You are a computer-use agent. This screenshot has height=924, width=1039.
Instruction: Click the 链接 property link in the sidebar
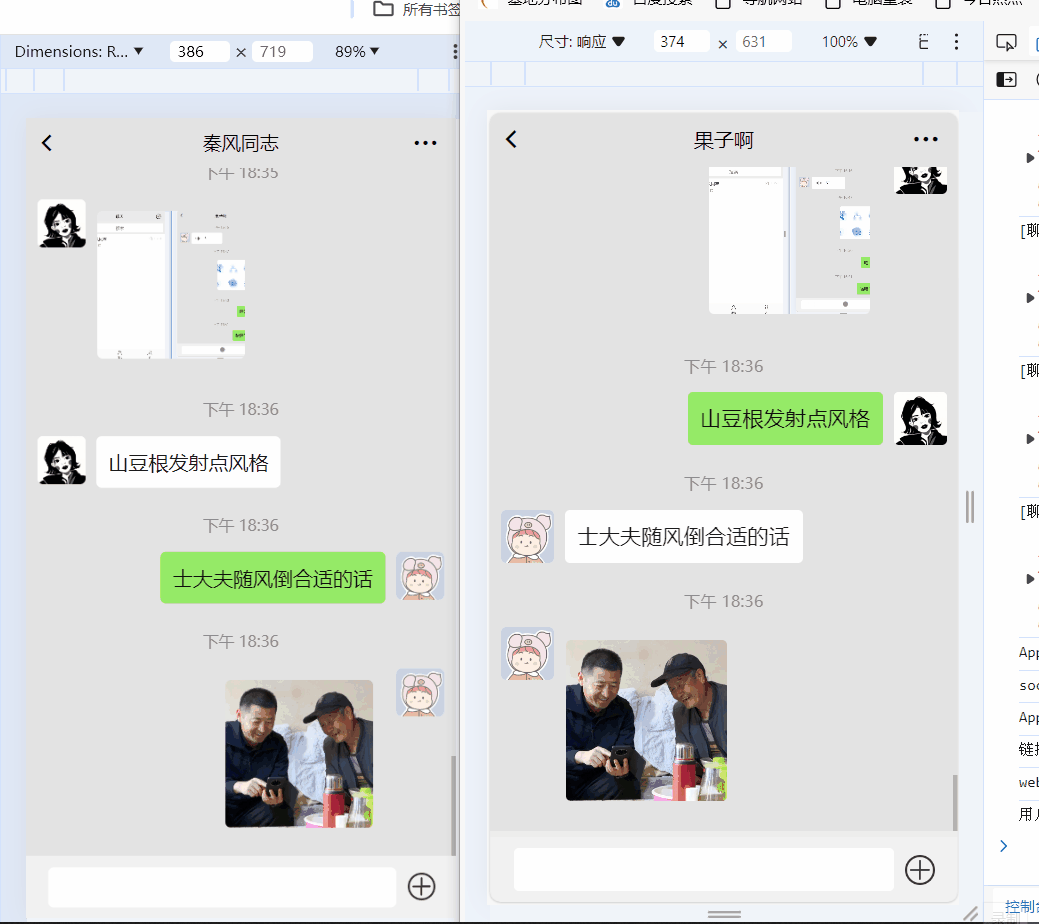click(x=1026, y=748)
